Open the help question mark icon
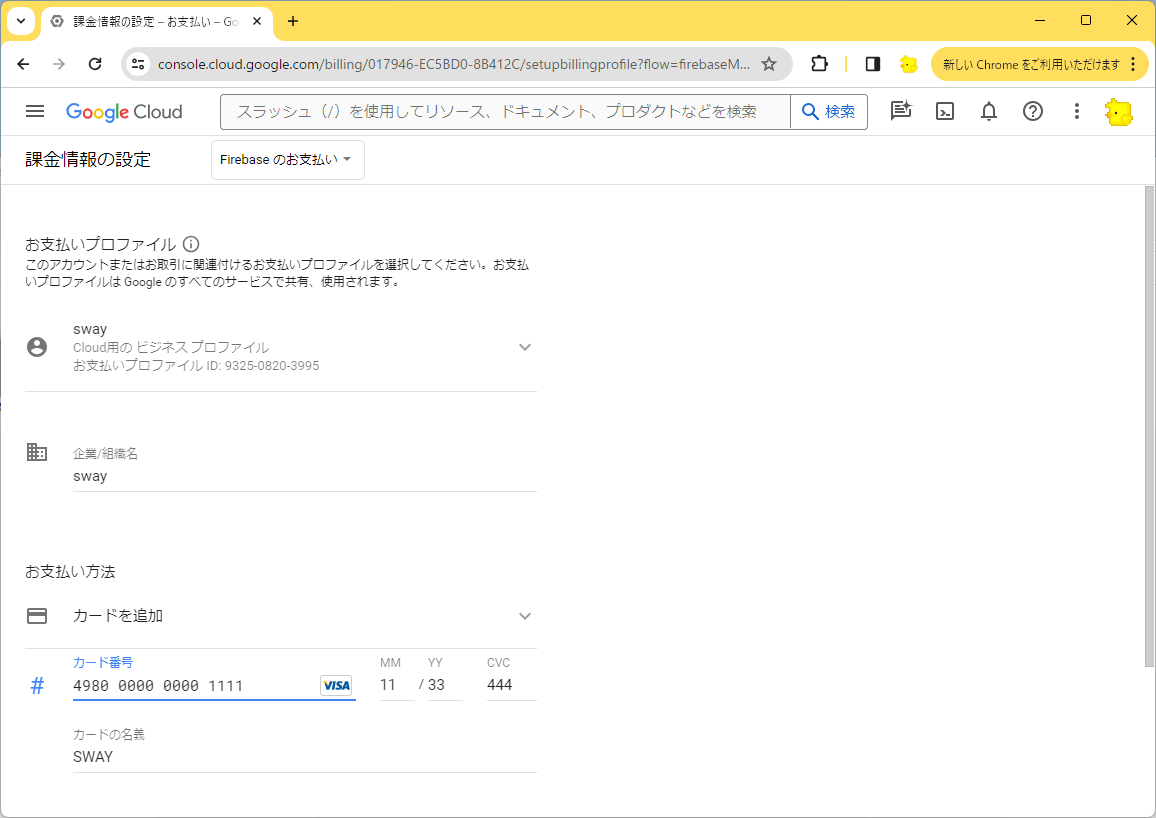The width and height of the screenshot is (1156, 818). [x=1033, y=111]
